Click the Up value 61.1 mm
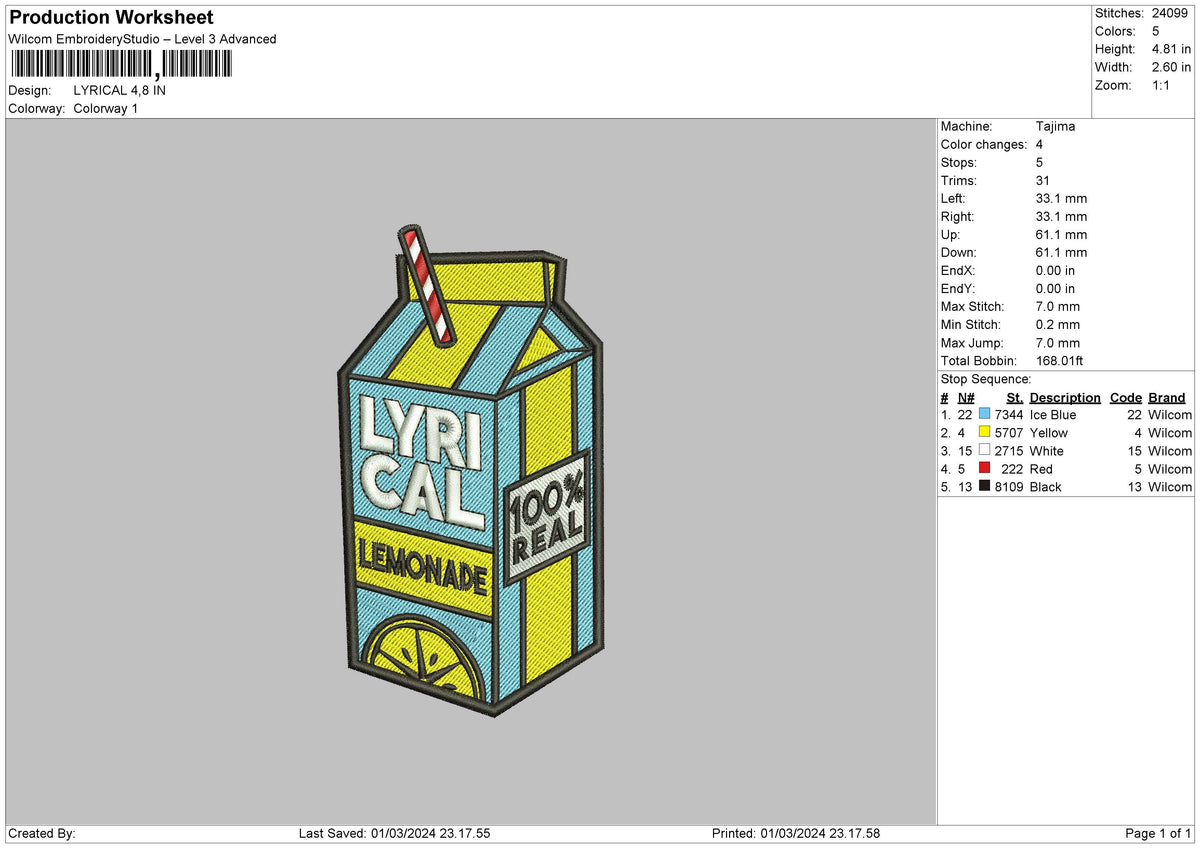The width and height of the screenshot is (1200, 848). pos(1061,234)
